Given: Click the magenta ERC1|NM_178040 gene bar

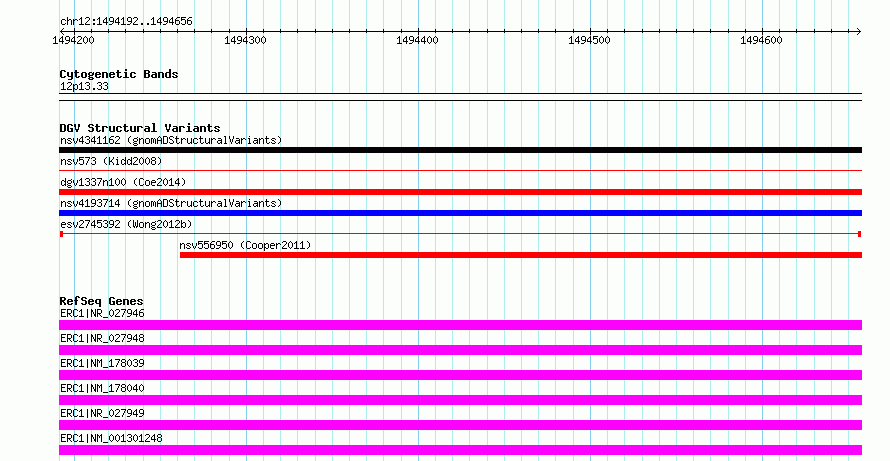Looking at the screenshot, I should click(460, 400).
